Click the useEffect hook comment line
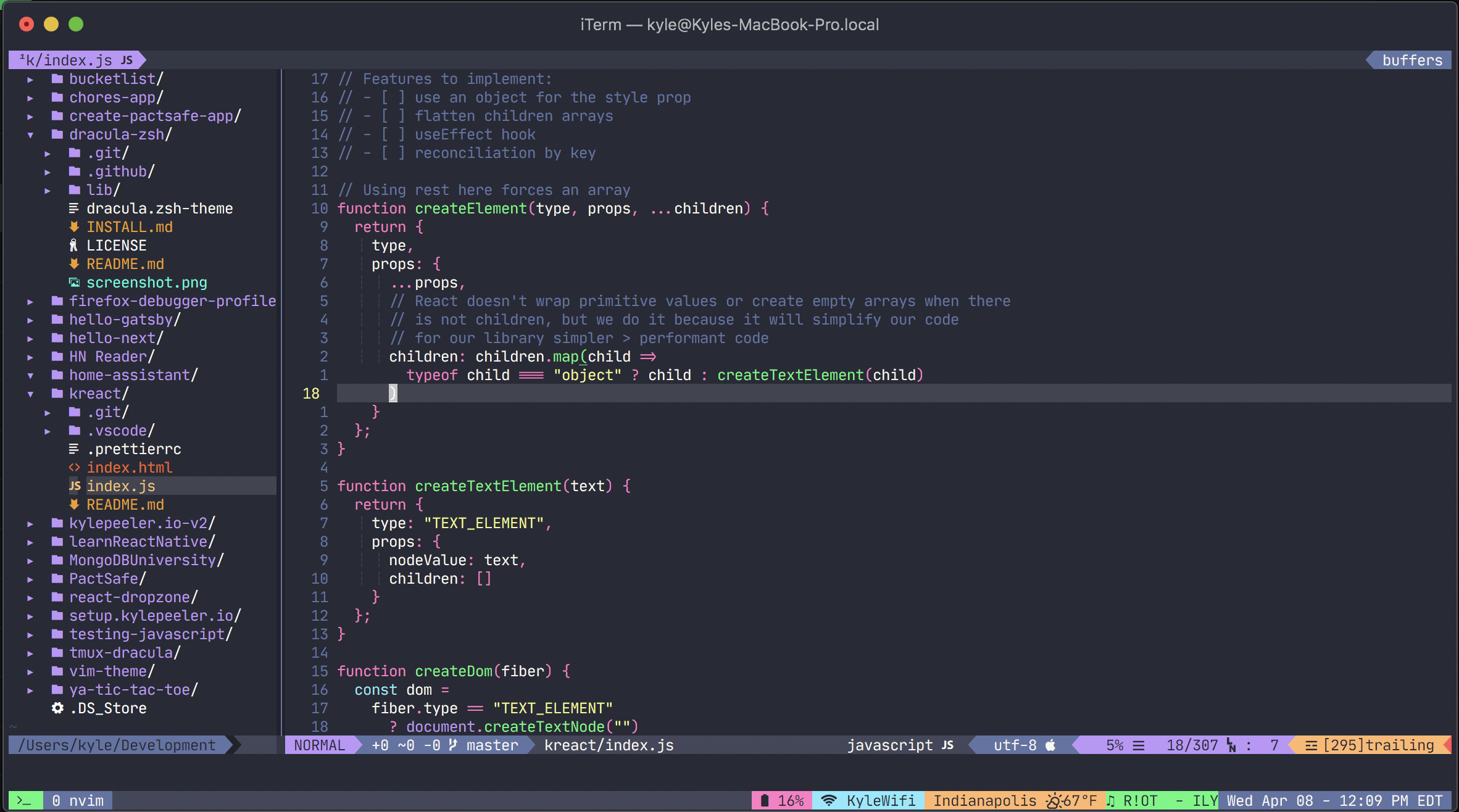This screenshot has height=812, width=1459. point(437,135)
